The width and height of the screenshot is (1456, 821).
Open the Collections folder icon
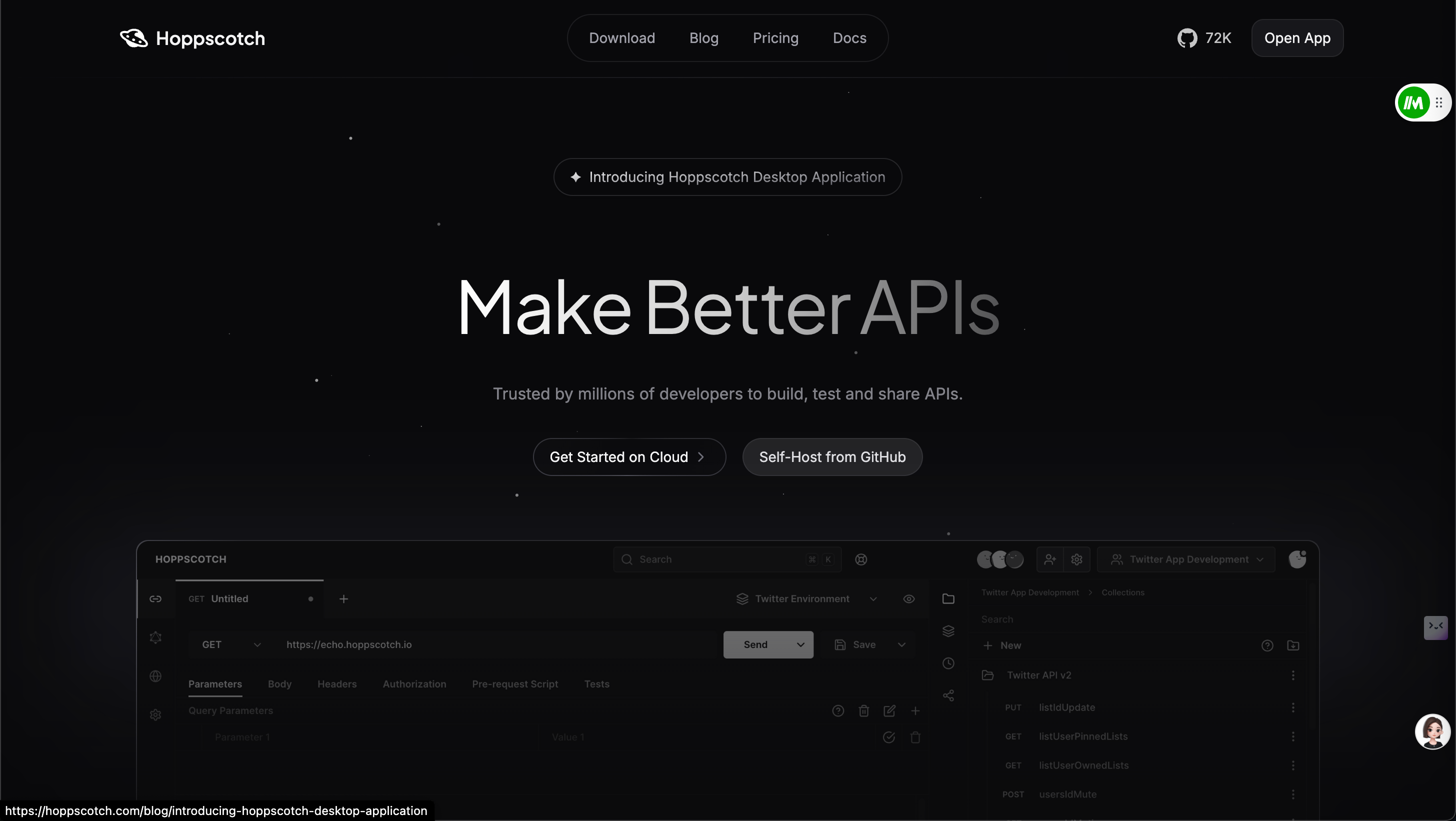click(x=948, y=598)
